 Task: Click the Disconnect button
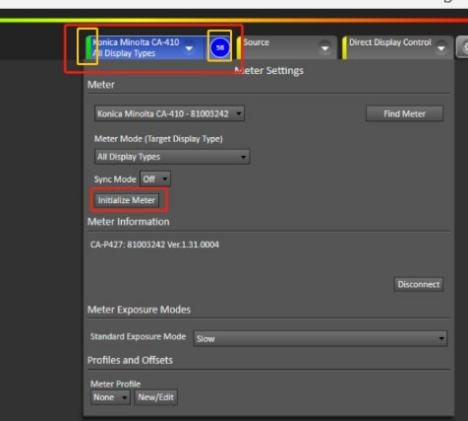point(418,284)
